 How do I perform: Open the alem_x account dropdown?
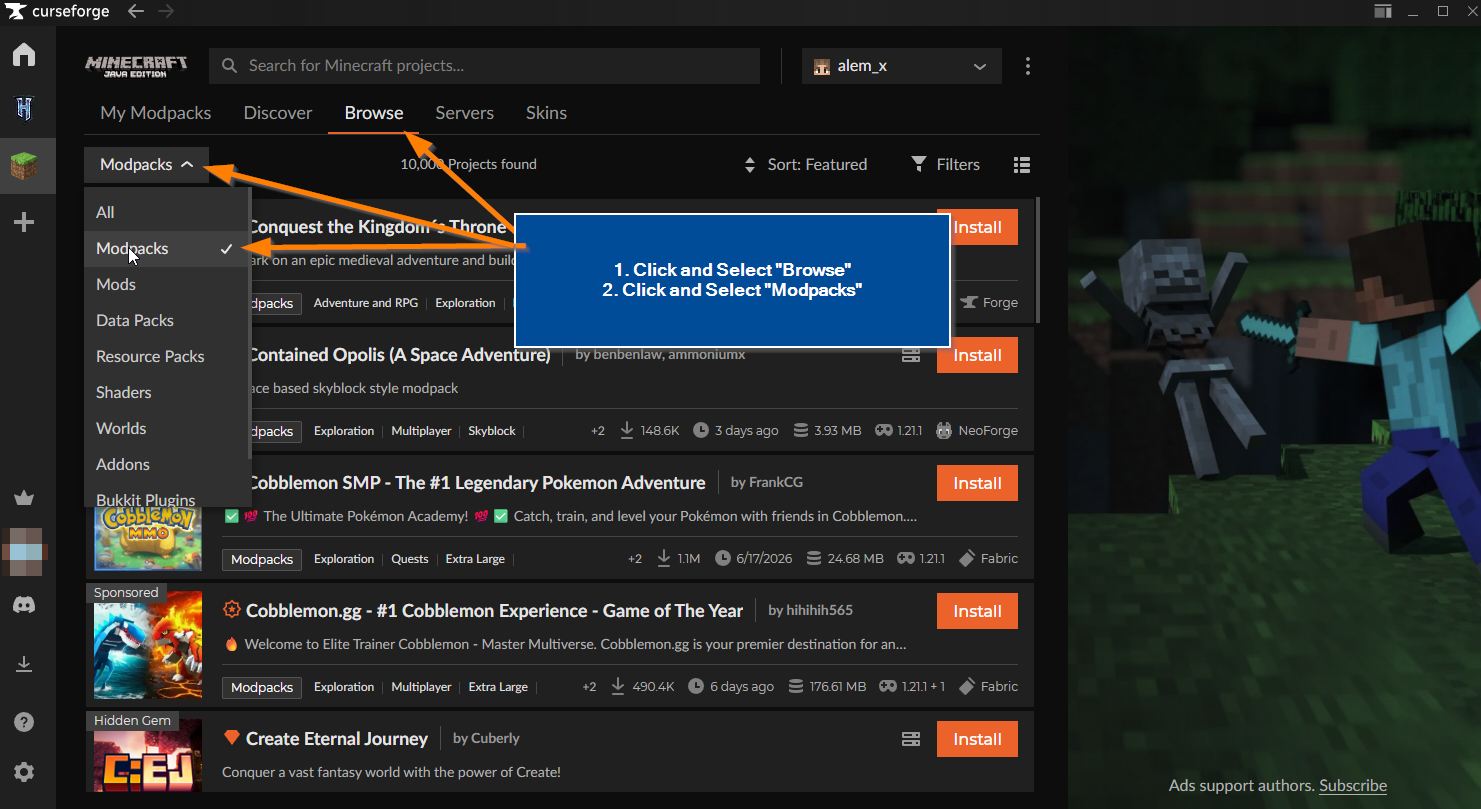(902, 66)
